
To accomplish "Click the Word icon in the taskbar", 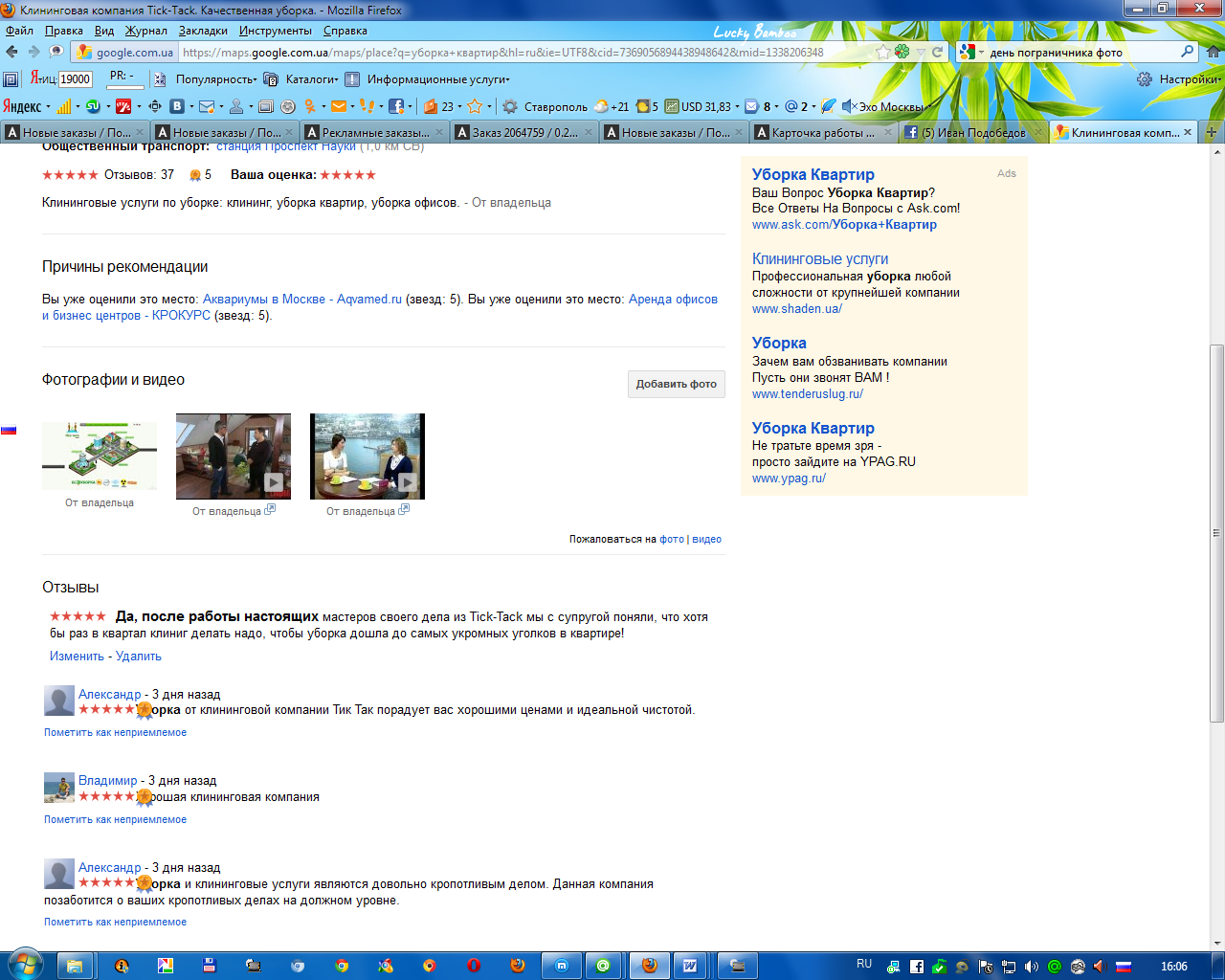I will (x=689, y=966).
